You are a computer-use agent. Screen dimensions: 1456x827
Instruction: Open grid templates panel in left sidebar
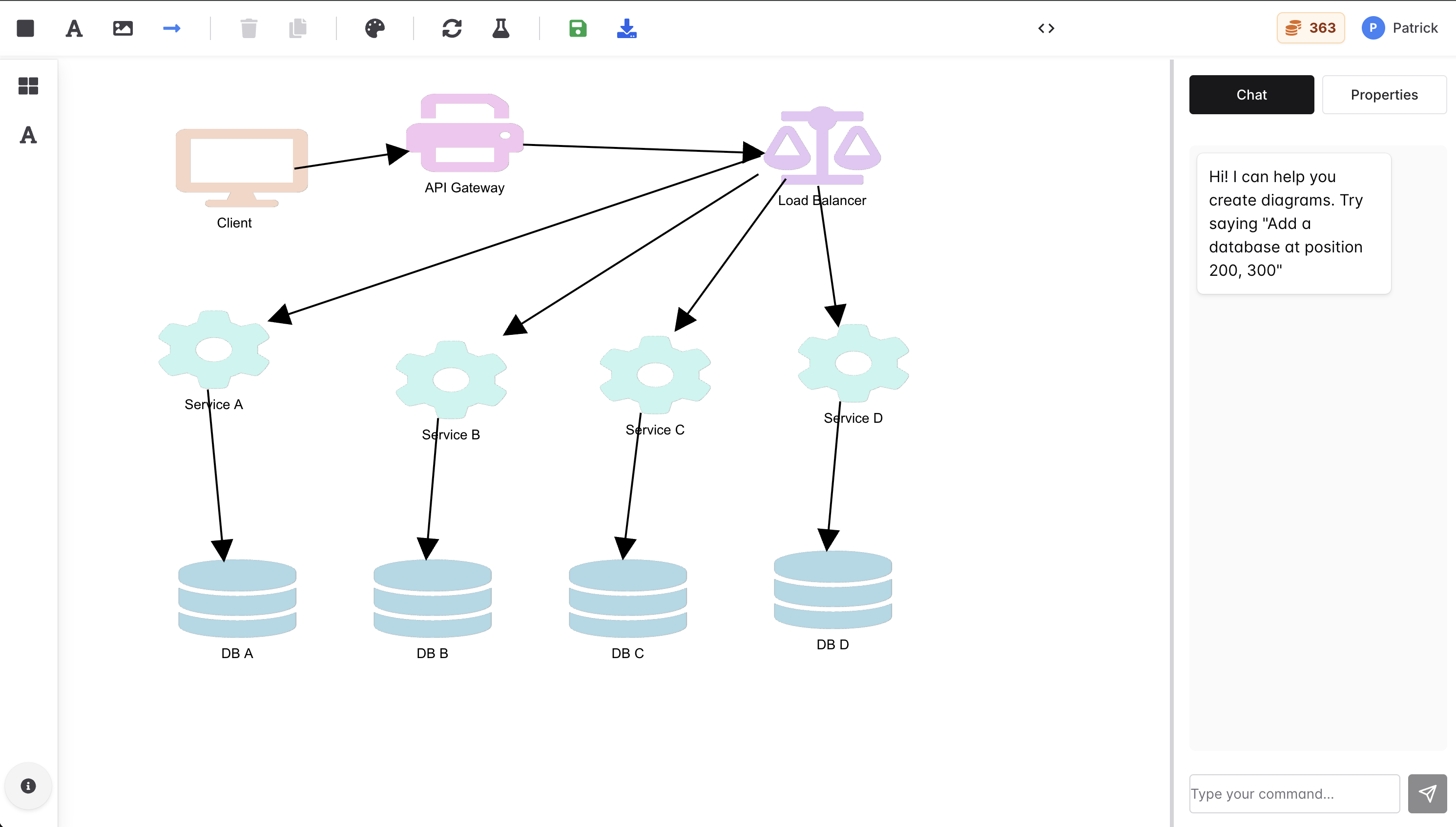(28, 86)
